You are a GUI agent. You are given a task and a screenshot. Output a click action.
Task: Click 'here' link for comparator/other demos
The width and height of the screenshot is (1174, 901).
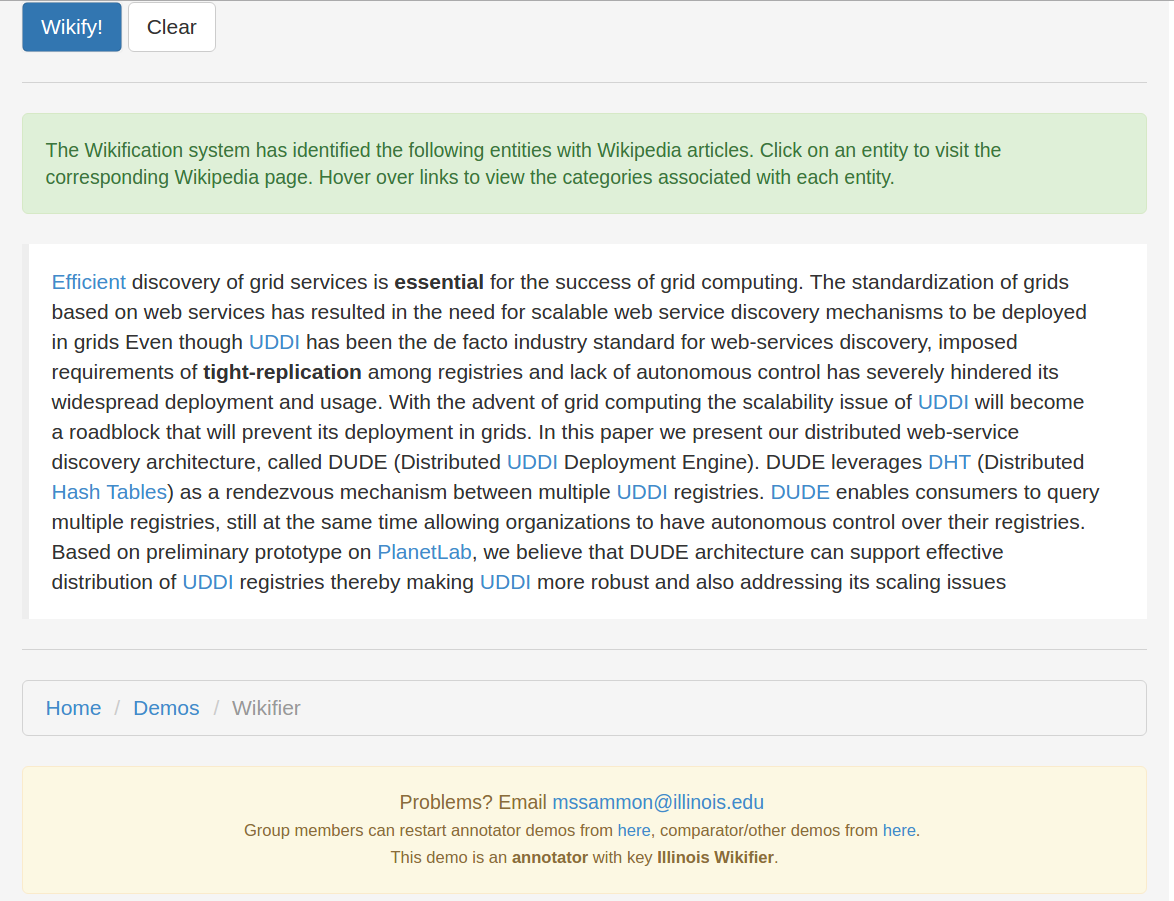pos(899,830)
